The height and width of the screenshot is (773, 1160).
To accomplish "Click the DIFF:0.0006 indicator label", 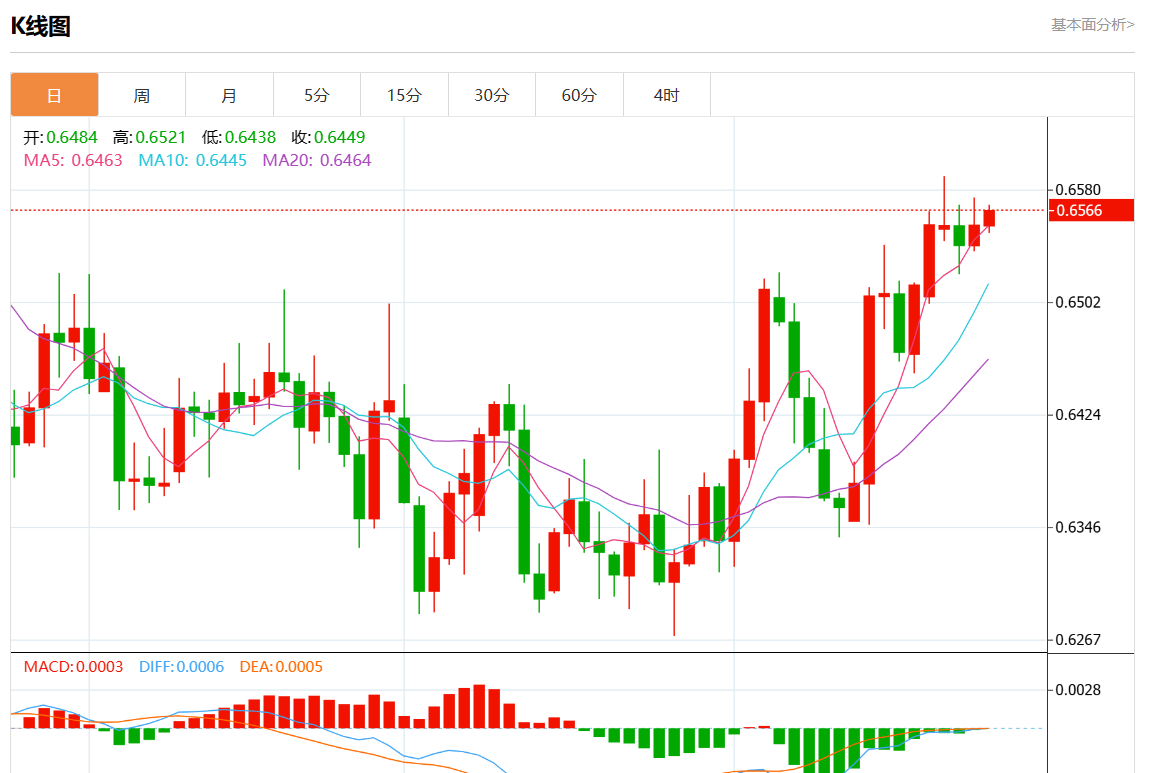I will 181,666.
